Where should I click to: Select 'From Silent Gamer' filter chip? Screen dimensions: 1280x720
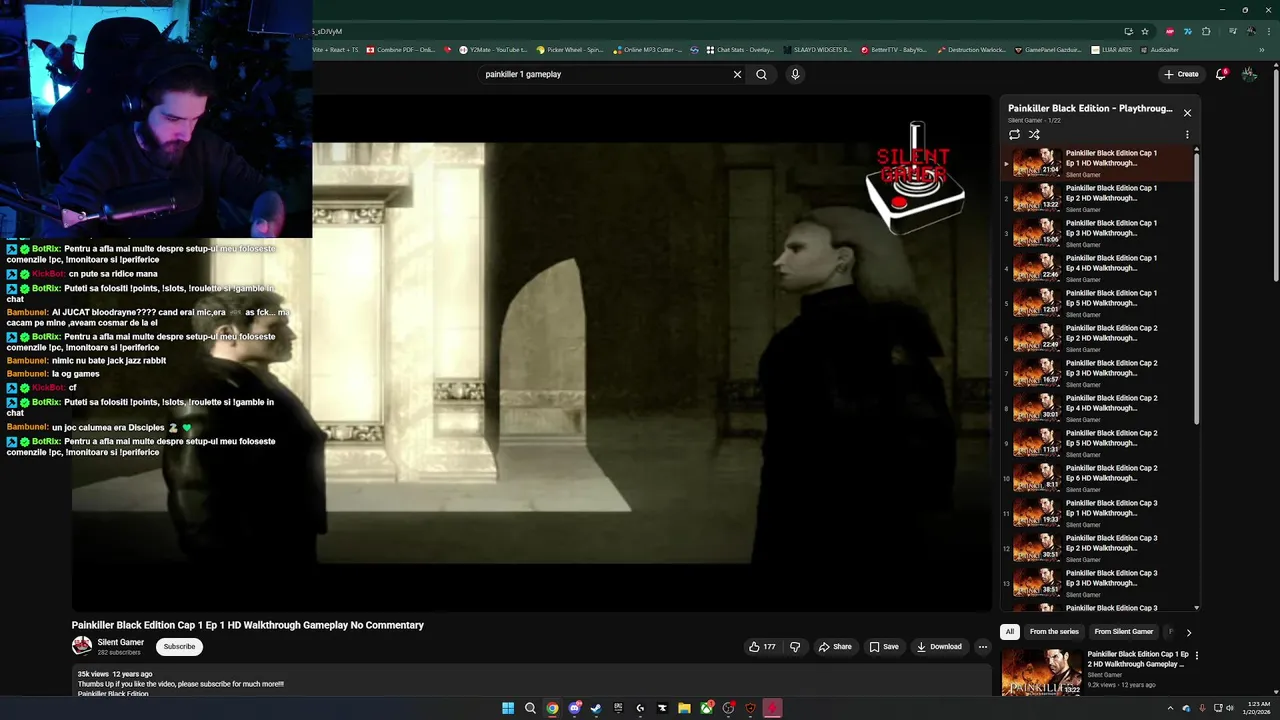pos(1124,632)
